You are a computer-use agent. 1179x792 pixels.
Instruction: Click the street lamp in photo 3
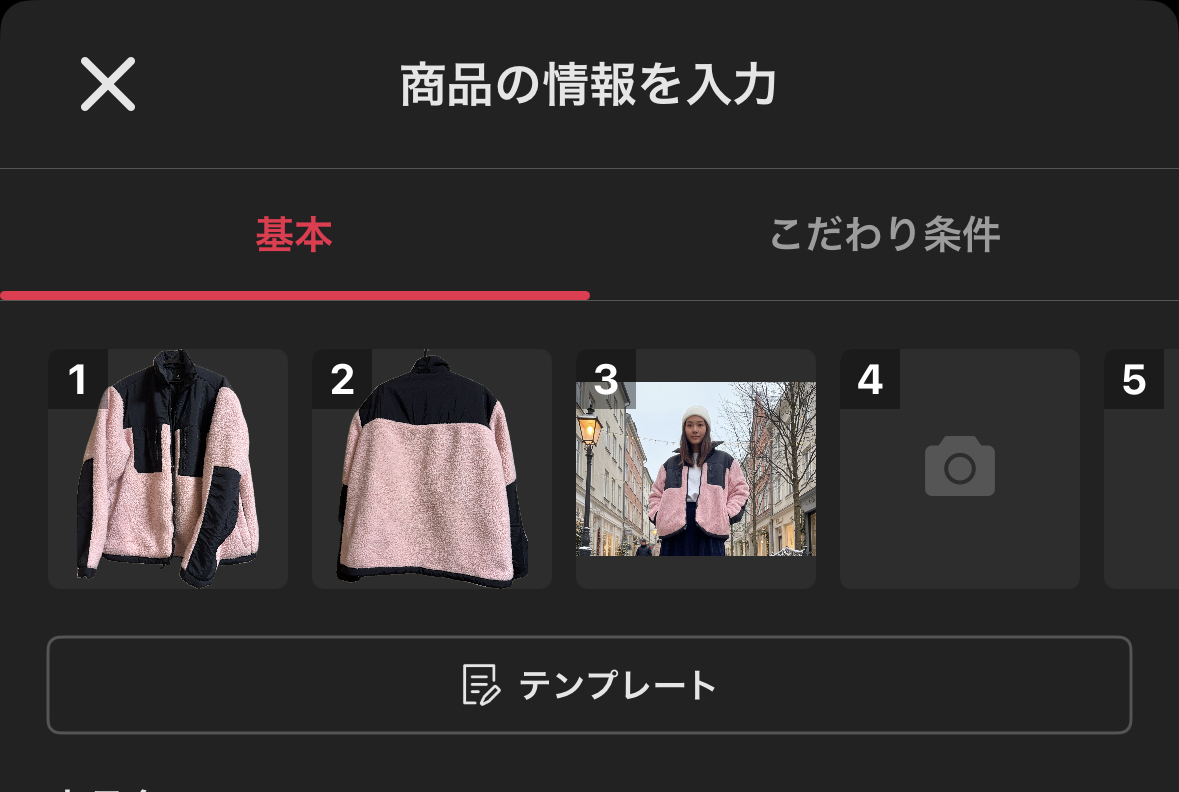(x=589, y=466)
